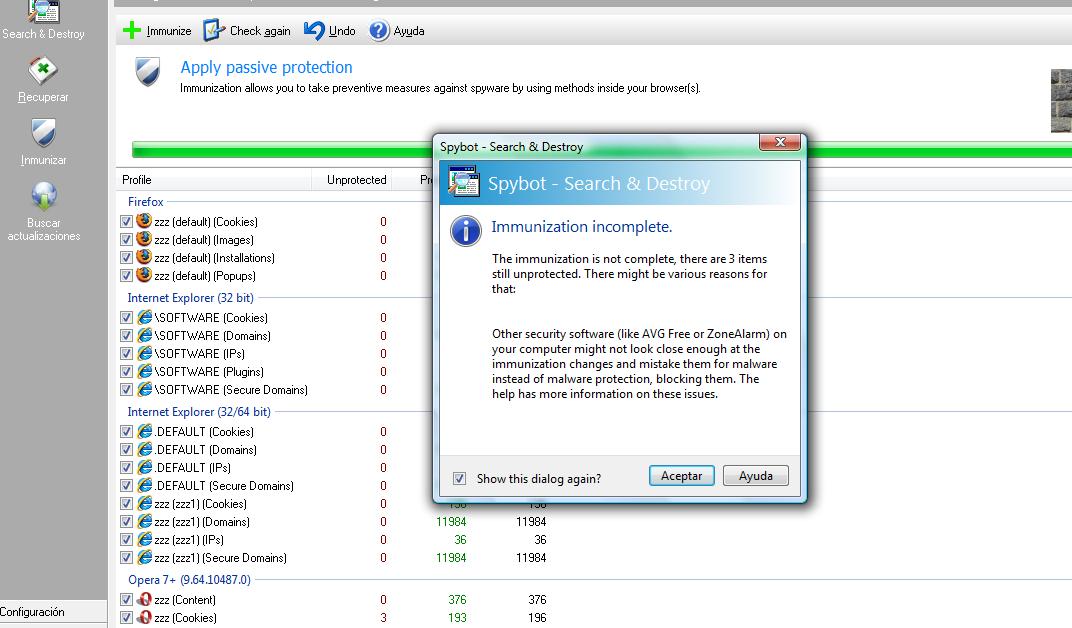This screenshot has height=628, width=1072.
Task: Toggle checkbox for \SOFTWARE (Plugins)
Action: (126, 372)
